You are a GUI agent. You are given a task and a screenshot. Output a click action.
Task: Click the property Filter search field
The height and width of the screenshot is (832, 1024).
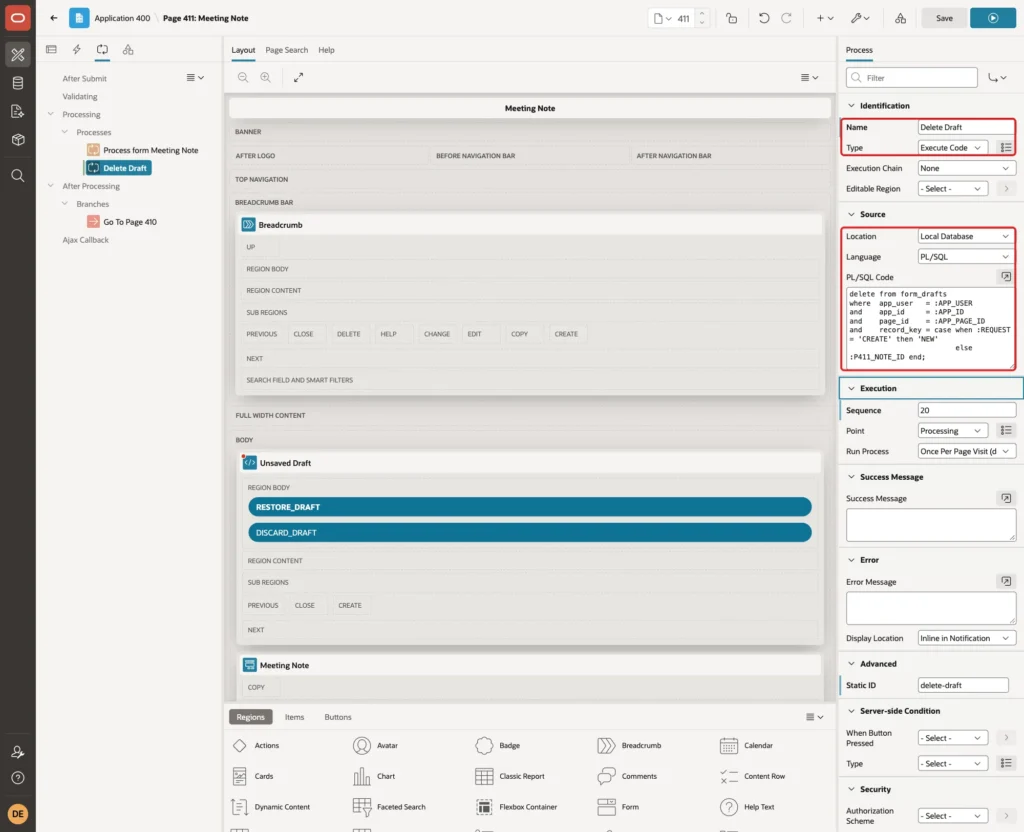(912, 78)
